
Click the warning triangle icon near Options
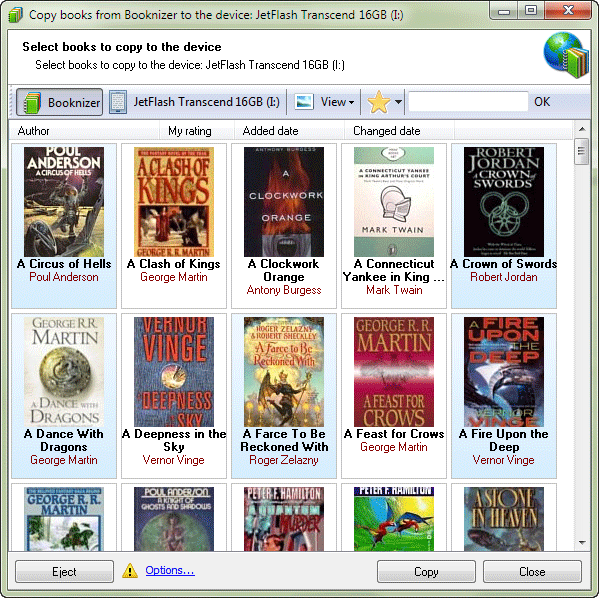click(x=130, y=571)
